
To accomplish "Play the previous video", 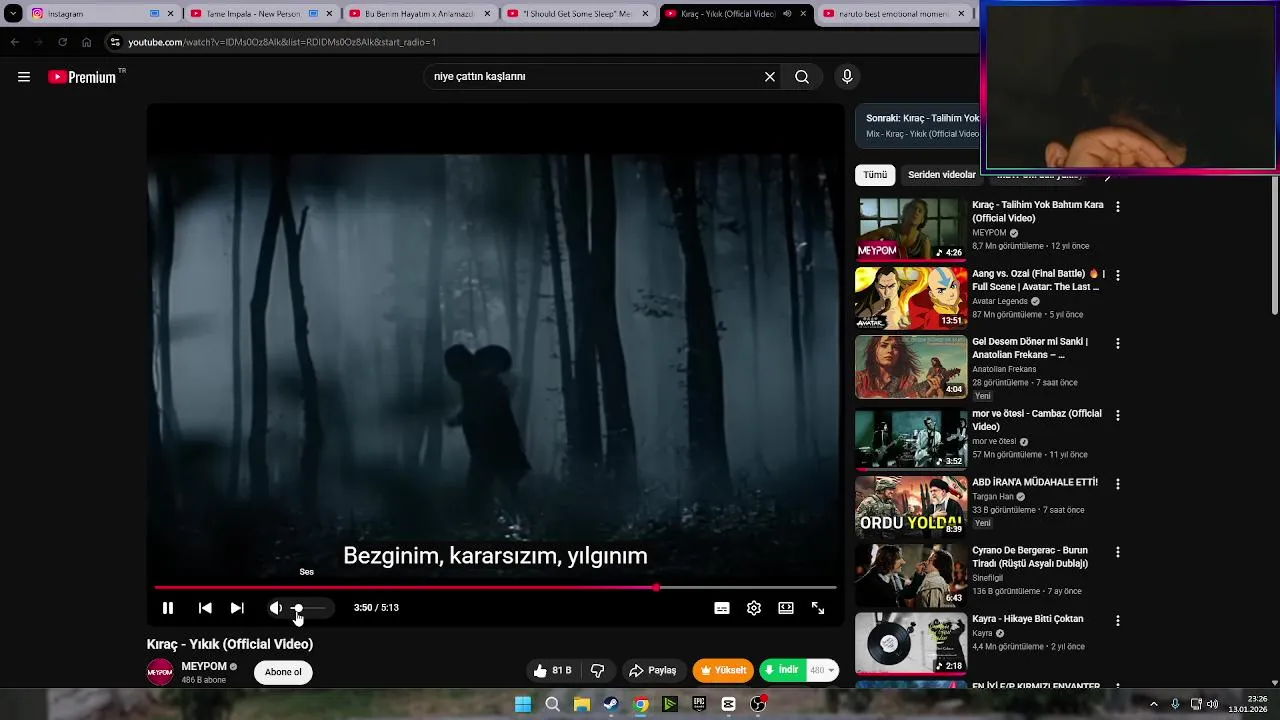I will point(205,608).
